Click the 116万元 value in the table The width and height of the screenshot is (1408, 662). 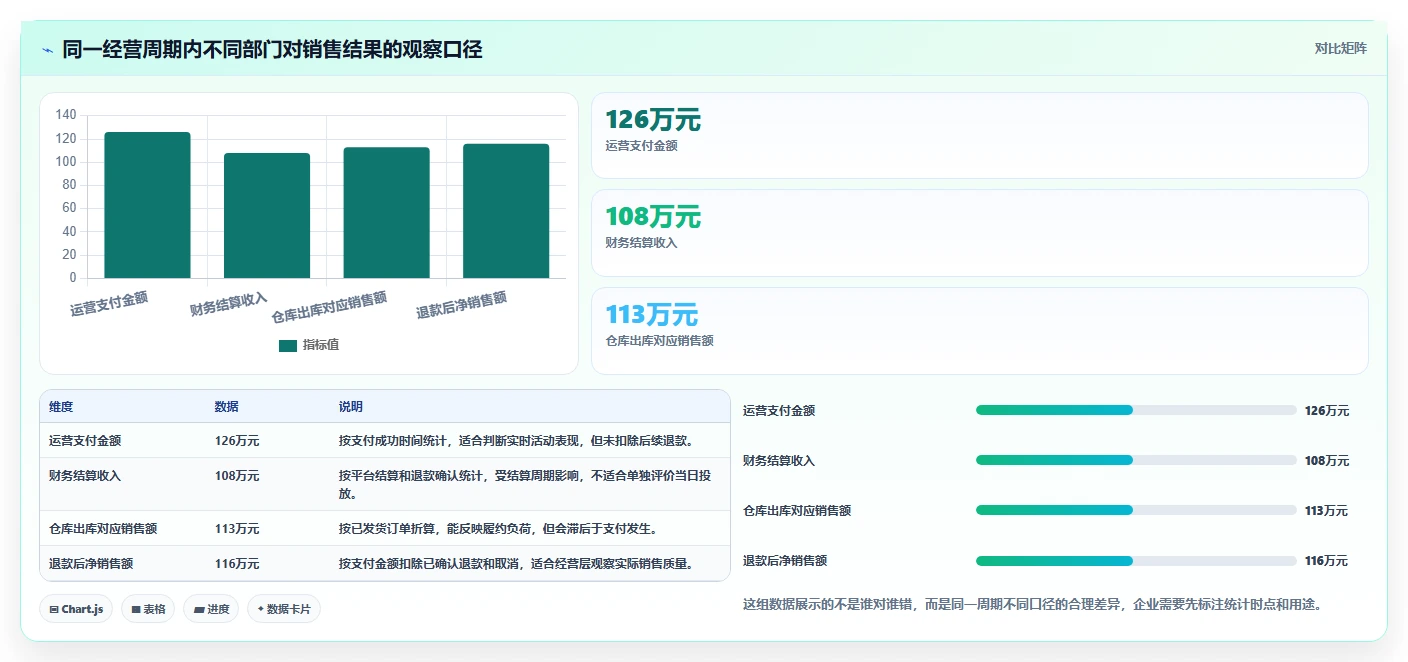coord(237,564)
